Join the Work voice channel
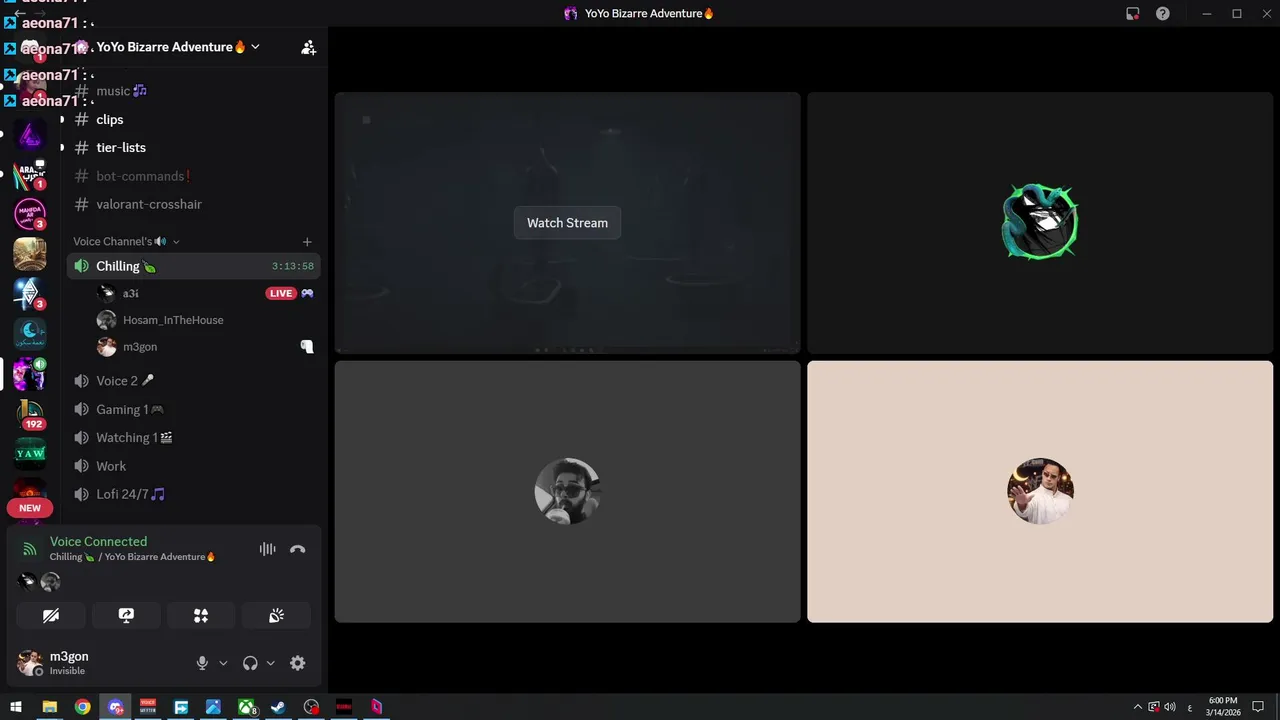This screenshot has height=720, width=1280. coord(194,466)
